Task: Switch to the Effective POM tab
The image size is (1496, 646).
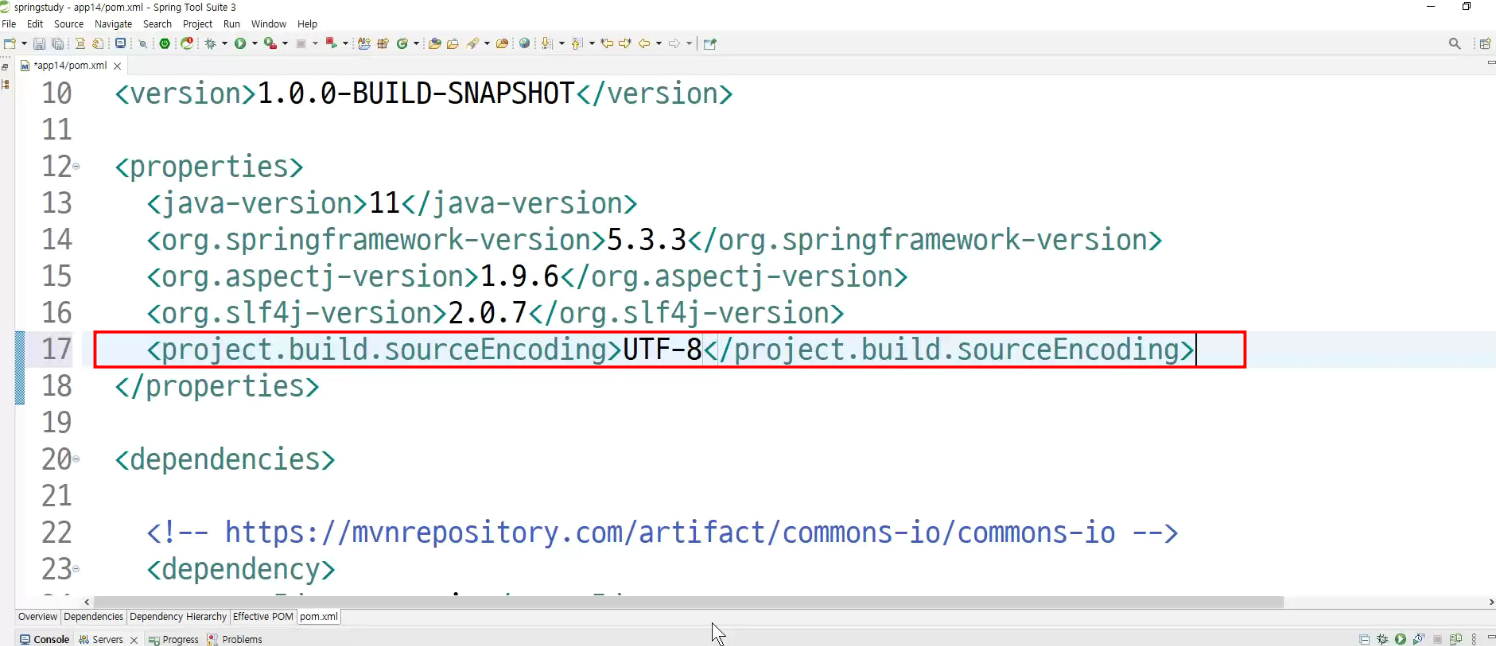Action: [x=264, y=617]
